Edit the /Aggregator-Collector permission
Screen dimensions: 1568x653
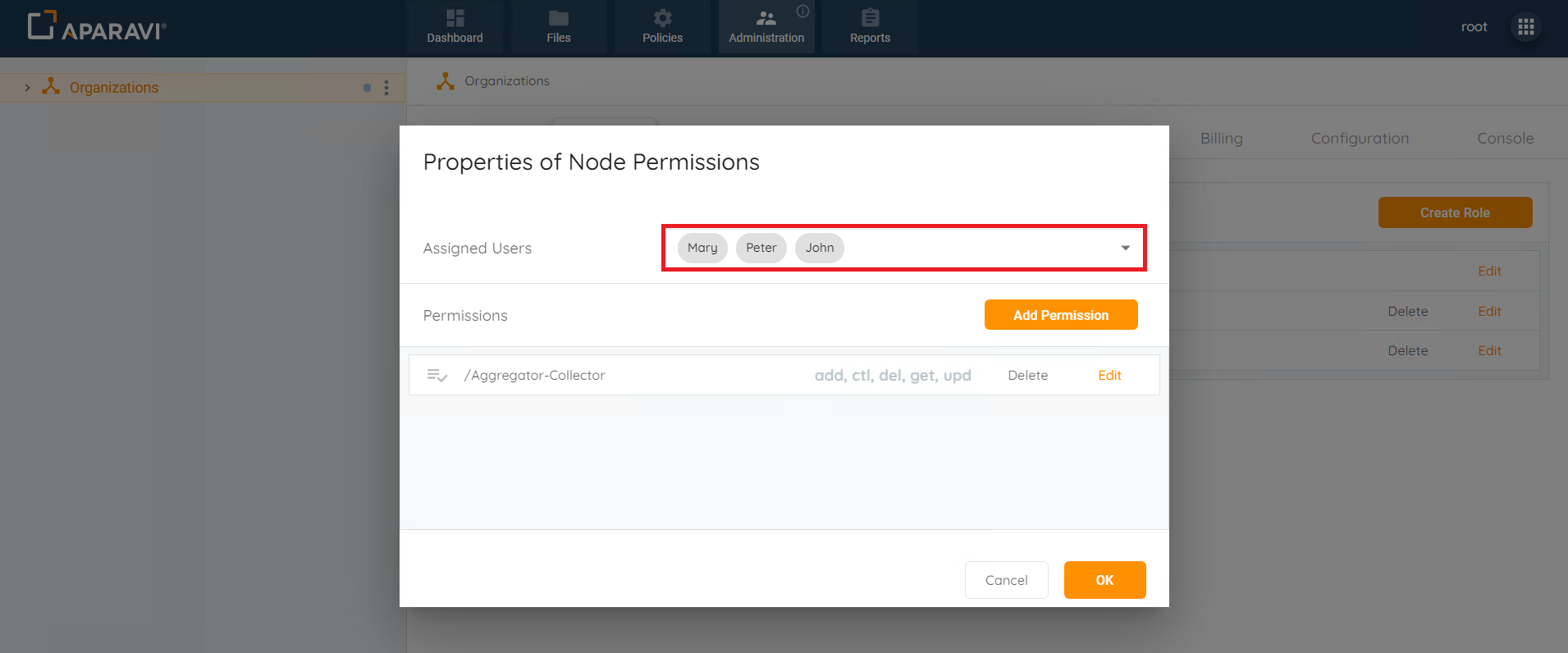[x=1109, y=376]
